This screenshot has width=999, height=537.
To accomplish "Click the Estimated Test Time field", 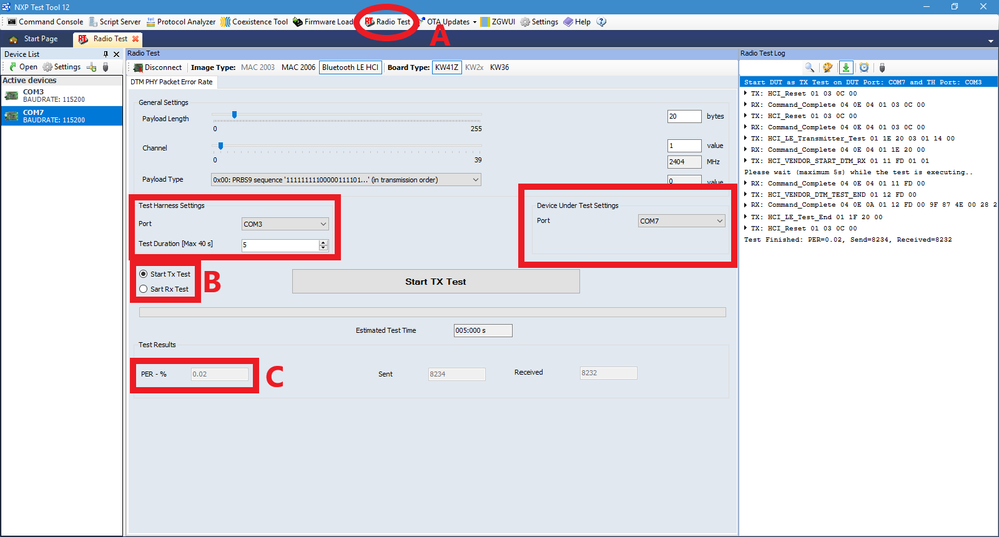I will tap(483, 331).
